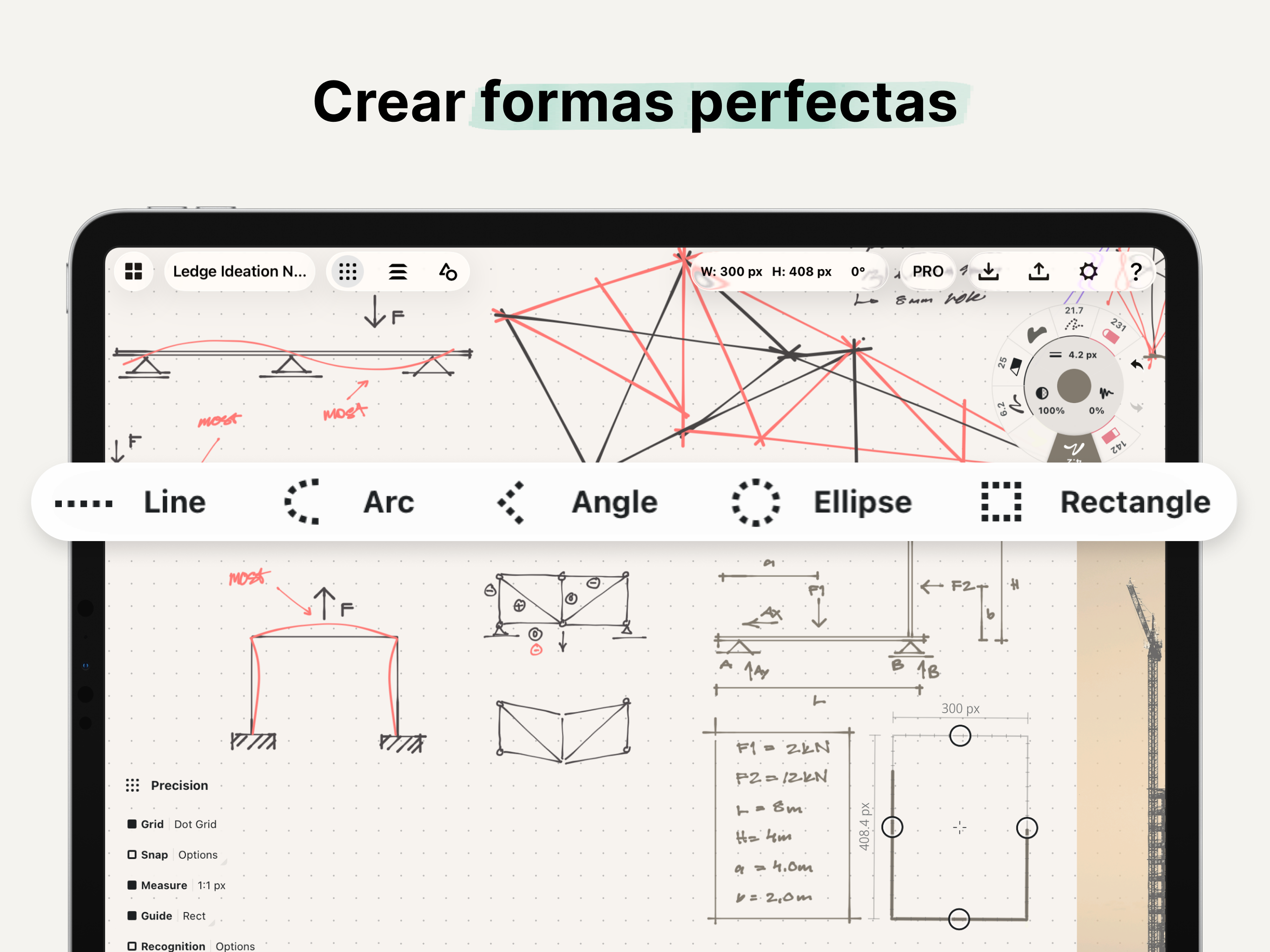Click the undo arrow beside tool wheel
Image resolution: width=1270 pixels, height=952 pixels.
[x=1136, y=364]
